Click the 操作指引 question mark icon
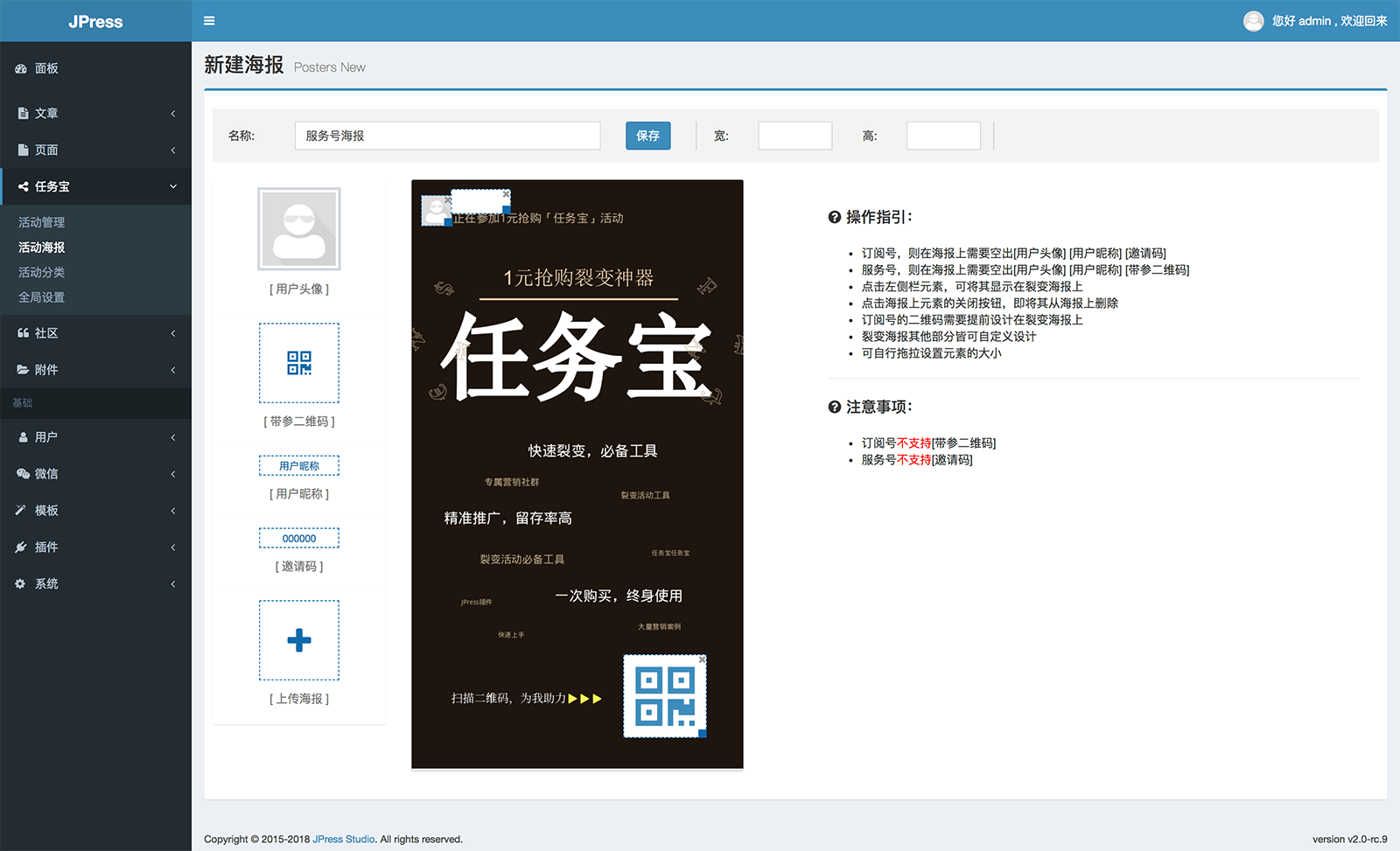The height and width of the screenshot is (851, 1400). point(835,217)
